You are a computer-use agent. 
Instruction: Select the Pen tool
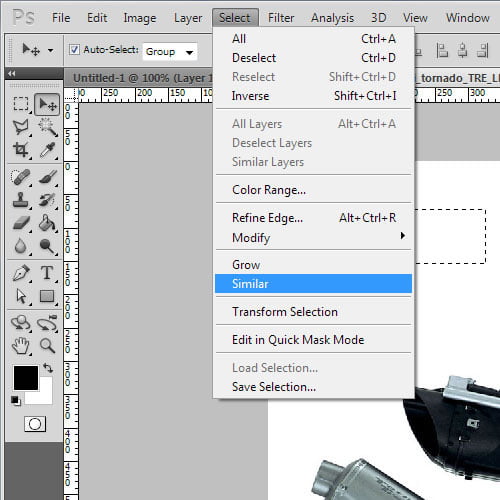coord(21,273)
